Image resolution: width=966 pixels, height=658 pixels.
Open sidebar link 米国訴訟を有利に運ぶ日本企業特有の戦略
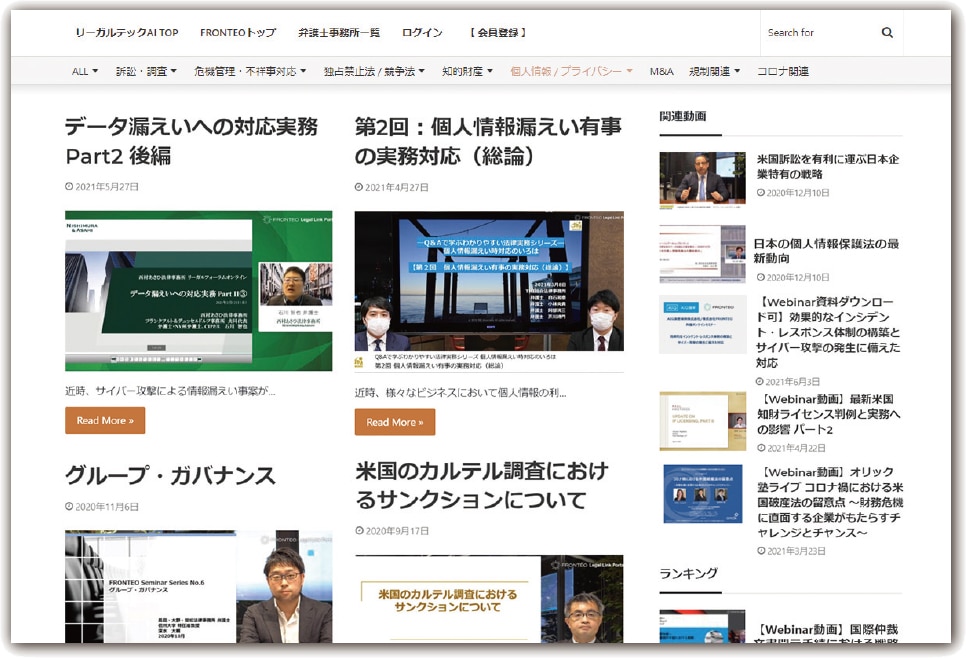pos(827,166)
